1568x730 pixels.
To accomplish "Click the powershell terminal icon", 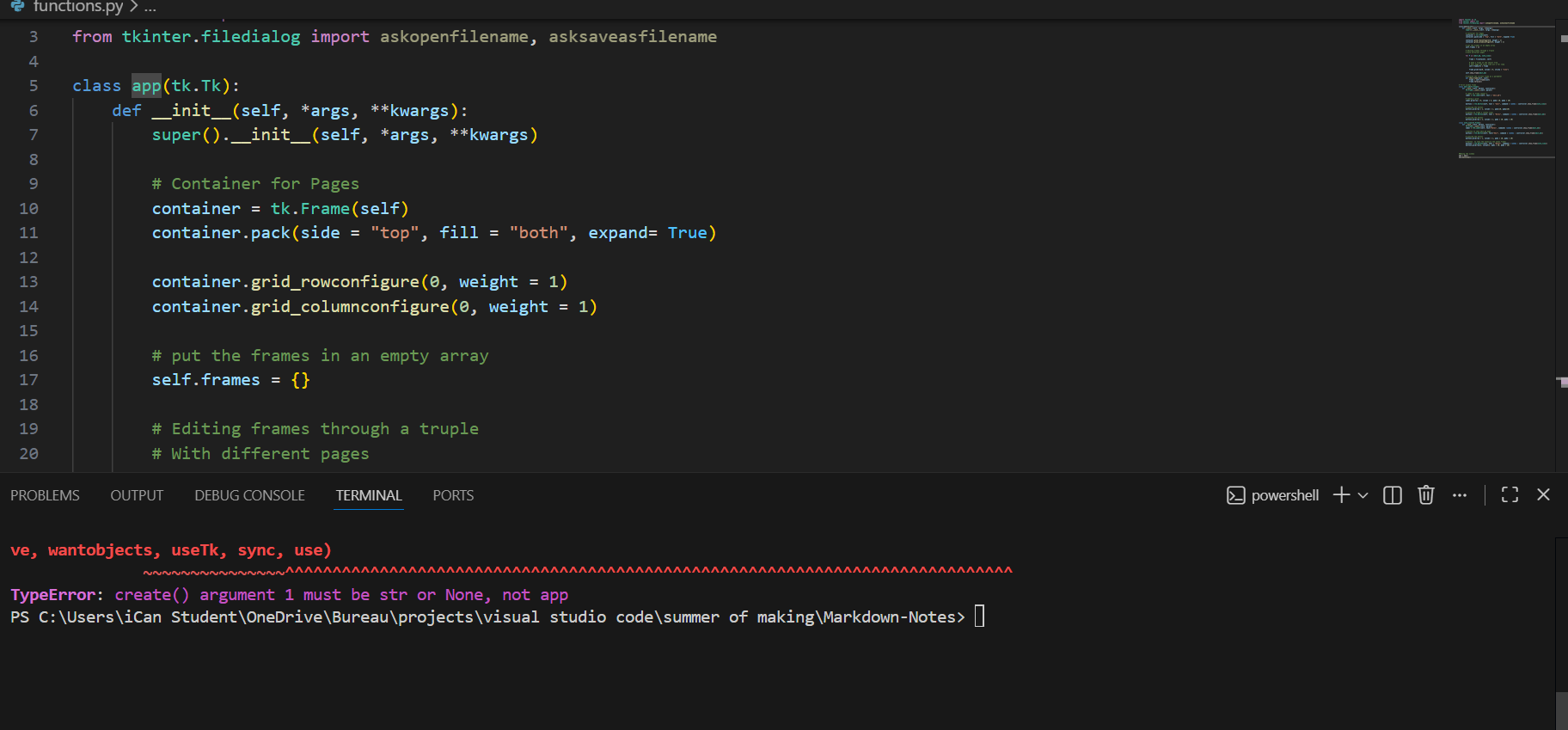I will tap(1235, 495).
